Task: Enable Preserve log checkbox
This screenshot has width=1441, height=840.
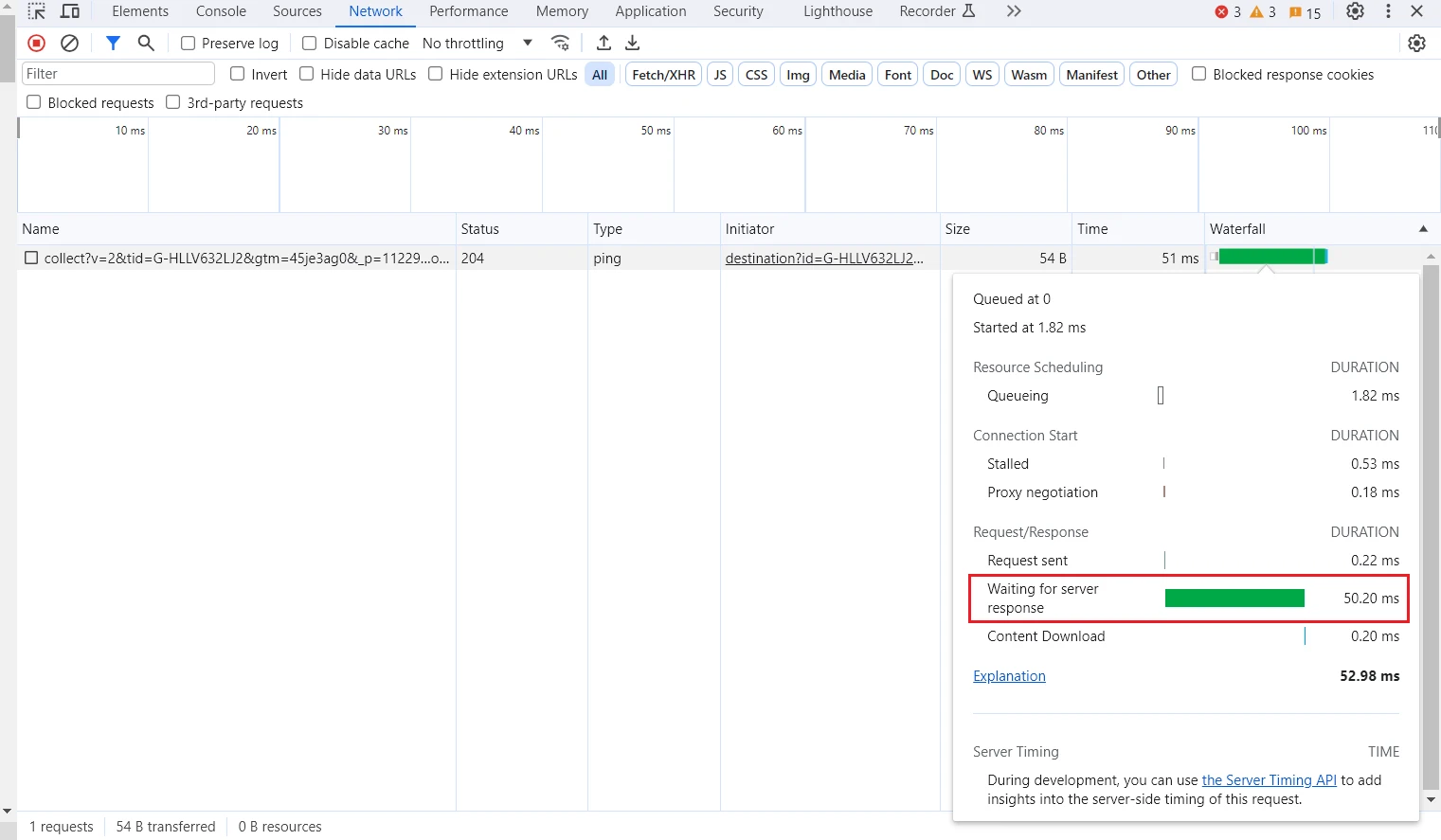Action: (x=188, y=44)
